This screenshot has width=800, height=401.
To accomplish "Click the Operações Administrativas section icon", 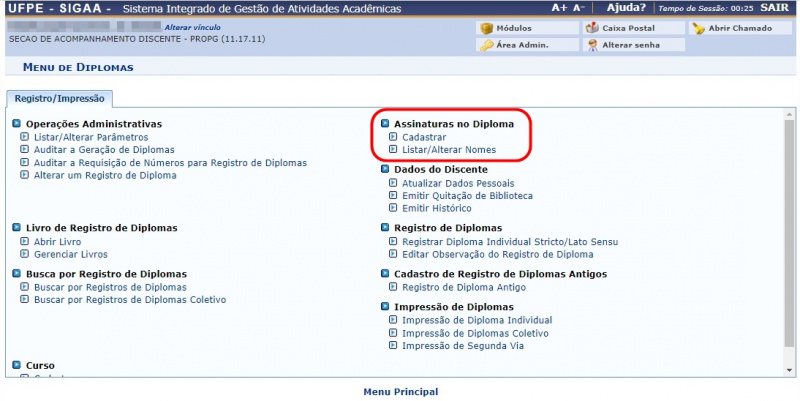I will click(17, 123).
